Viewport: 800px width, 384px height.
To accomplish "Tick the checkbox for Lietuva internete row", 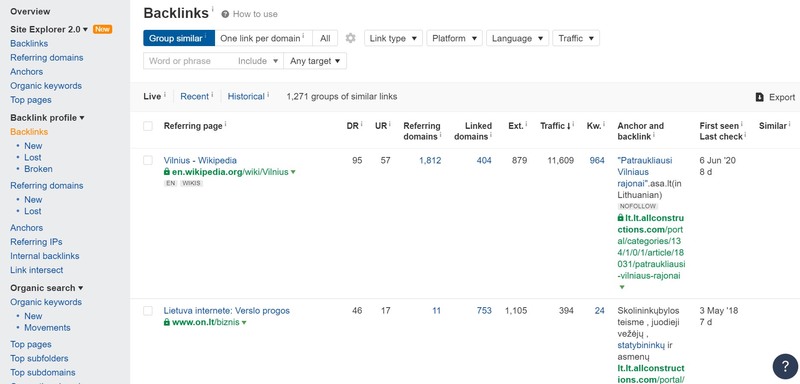I will pos(148,311).
